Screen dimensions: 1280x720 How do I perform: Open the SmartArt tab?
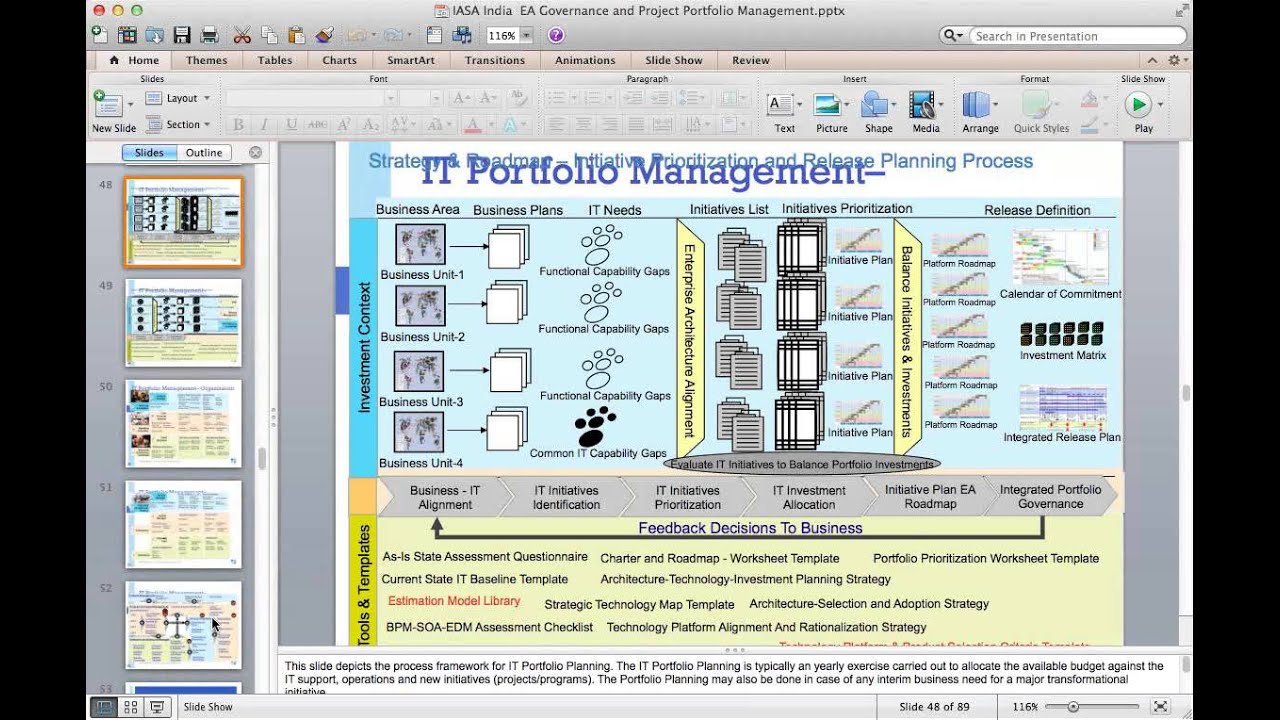point(411,60)
